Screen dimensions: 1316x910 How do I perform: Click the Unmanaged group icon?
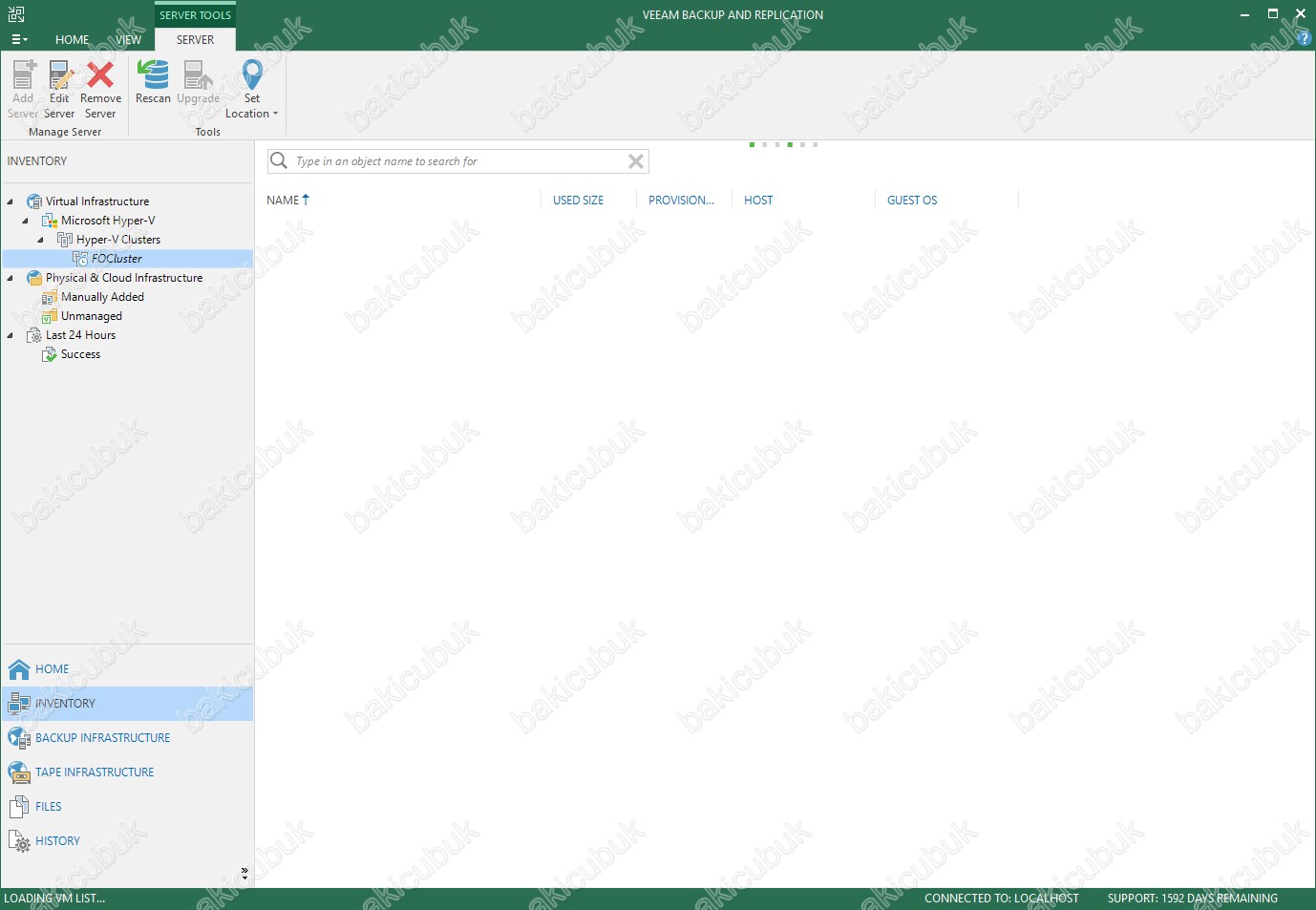coord(50,316)
